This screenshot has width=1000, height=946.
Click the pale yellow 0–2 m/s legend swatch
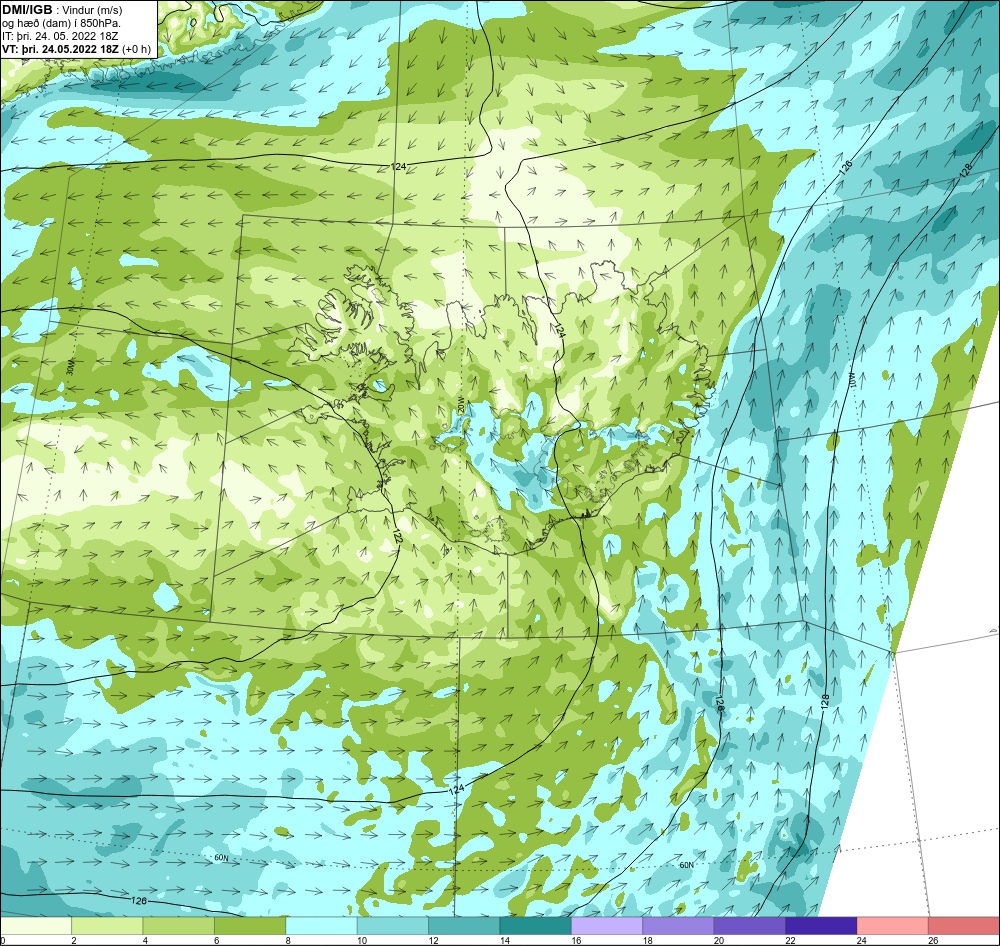tap(36, 926)
